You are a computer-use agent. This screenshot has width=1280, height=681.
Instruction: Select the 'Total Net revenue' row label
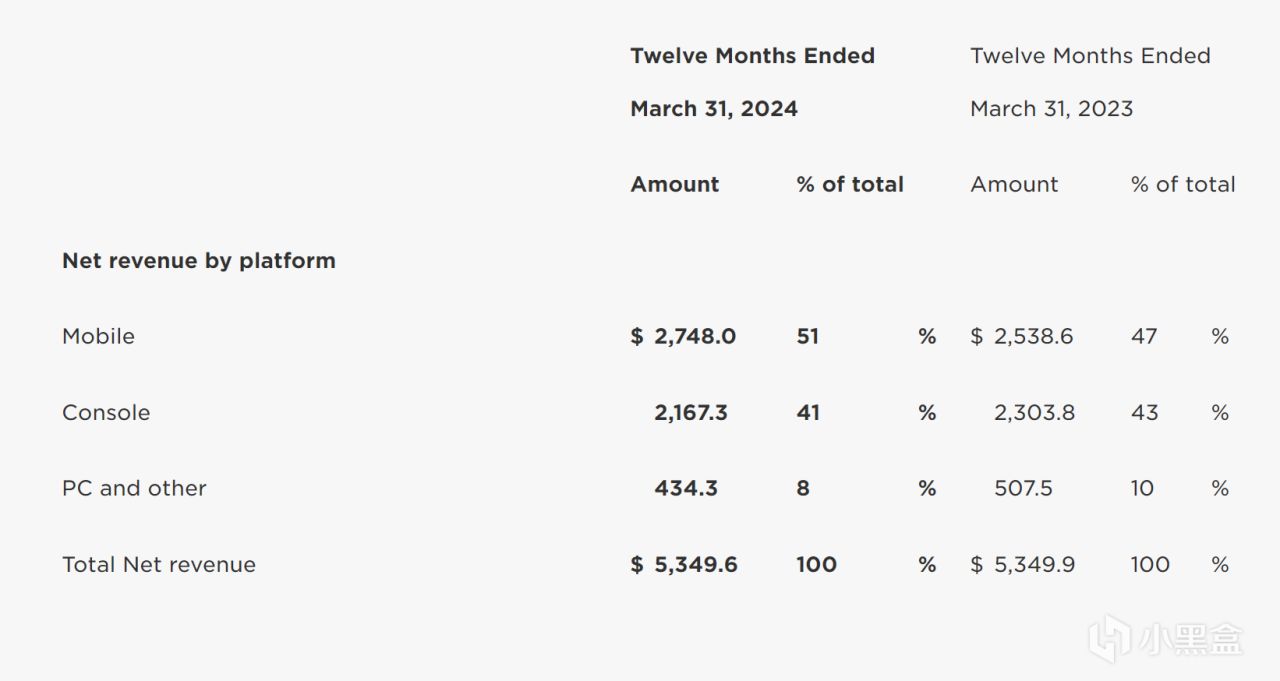pyautogui.click(x=159, y=565)
